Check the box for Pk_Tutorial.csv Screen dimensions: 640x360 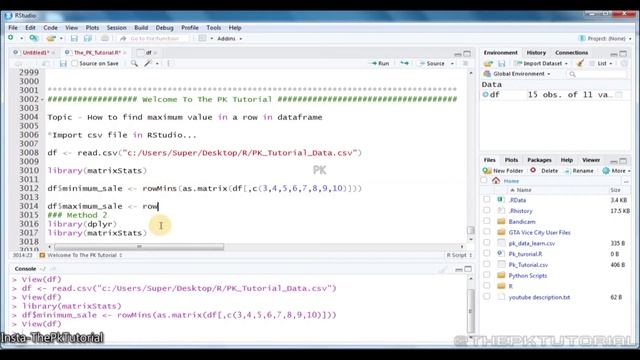(x=487, y=264)
